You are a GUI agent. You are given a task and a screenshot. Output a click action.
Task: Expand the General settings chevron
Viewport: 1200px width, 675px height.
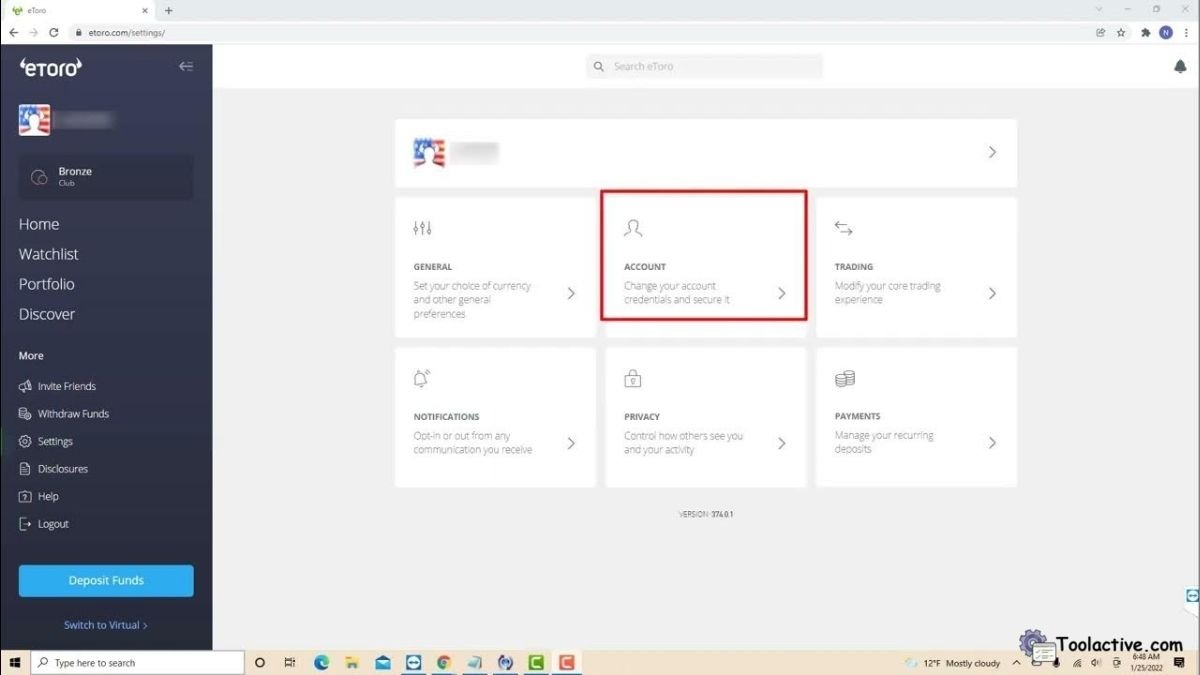tap(571, 293)
